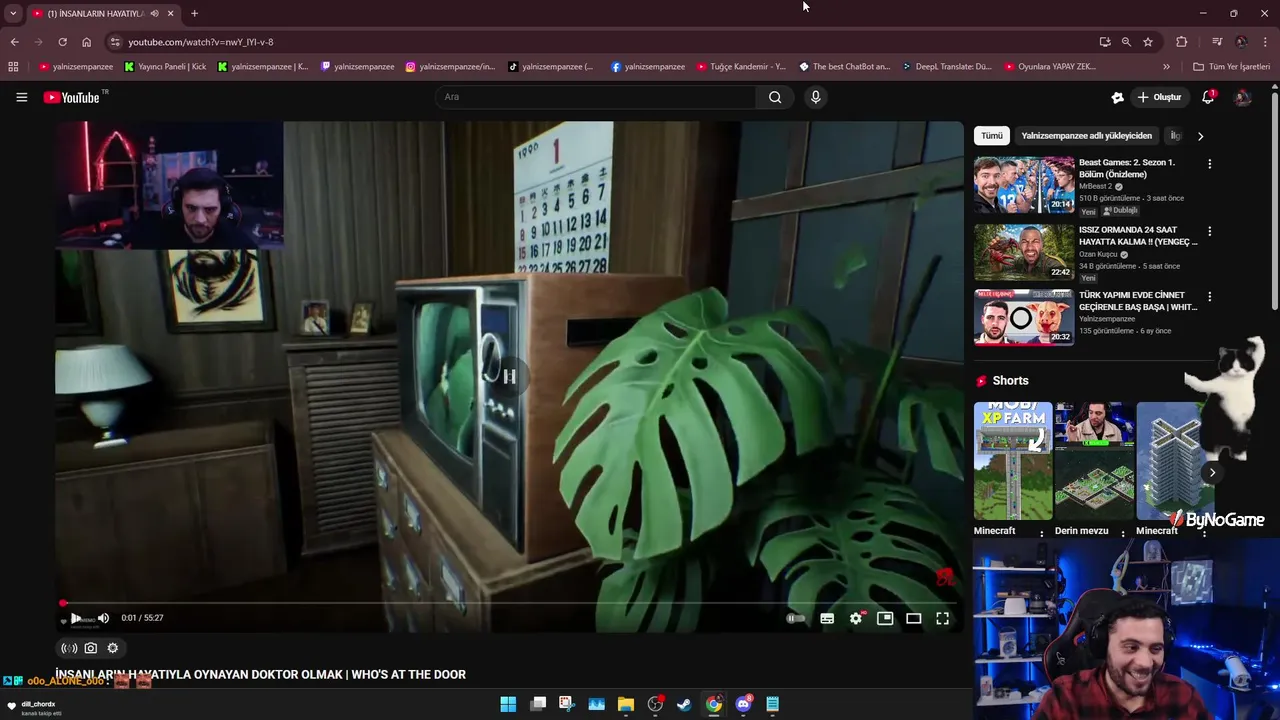The image size is (1280, 720).
Task: Start voice search with the microphone icon
Action: point(815,97)
